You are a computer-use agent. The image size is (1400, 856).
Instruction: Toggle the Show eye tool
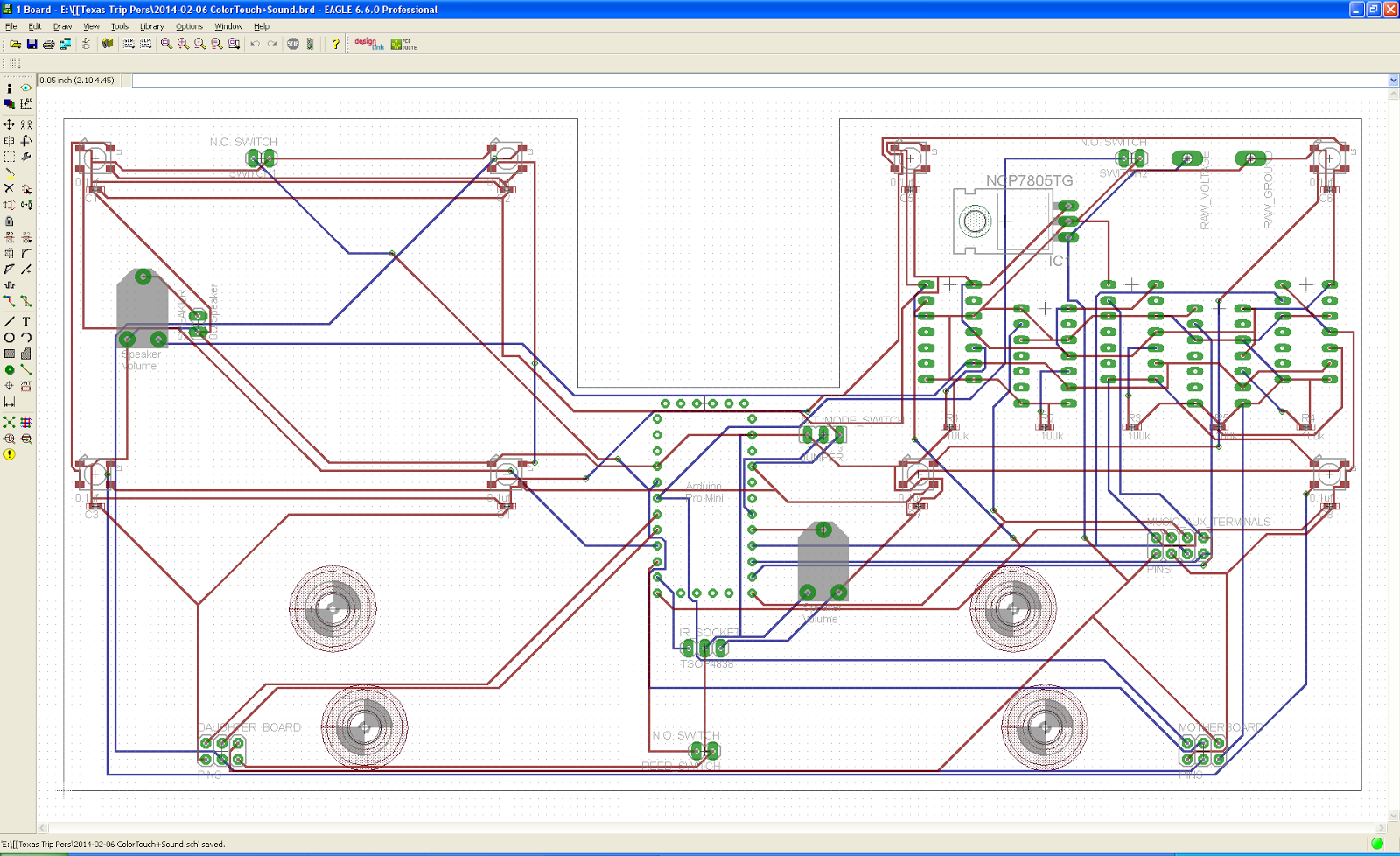coord(26,88)
